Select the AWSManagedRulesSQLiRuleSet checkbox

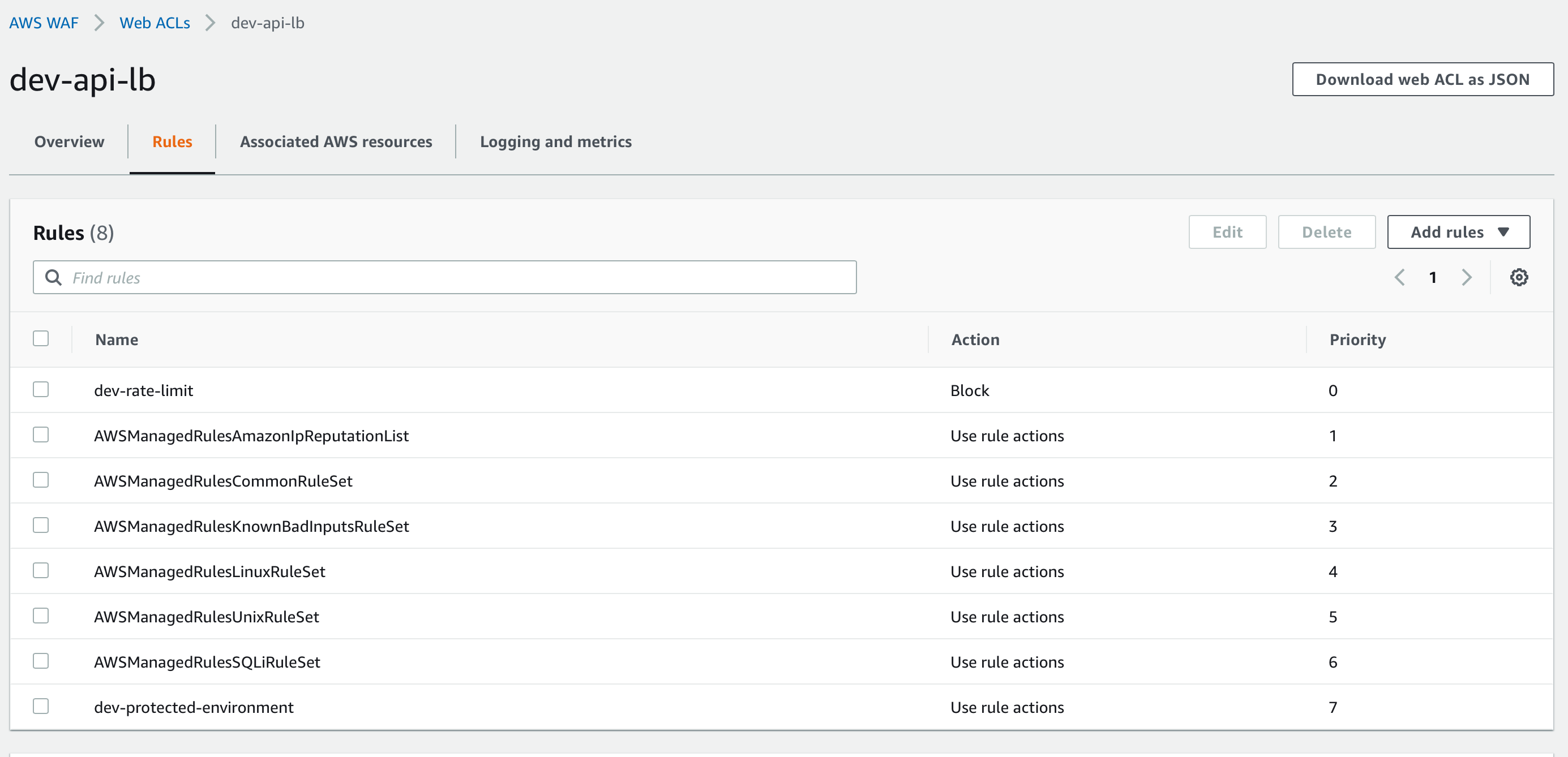[41, 661]
